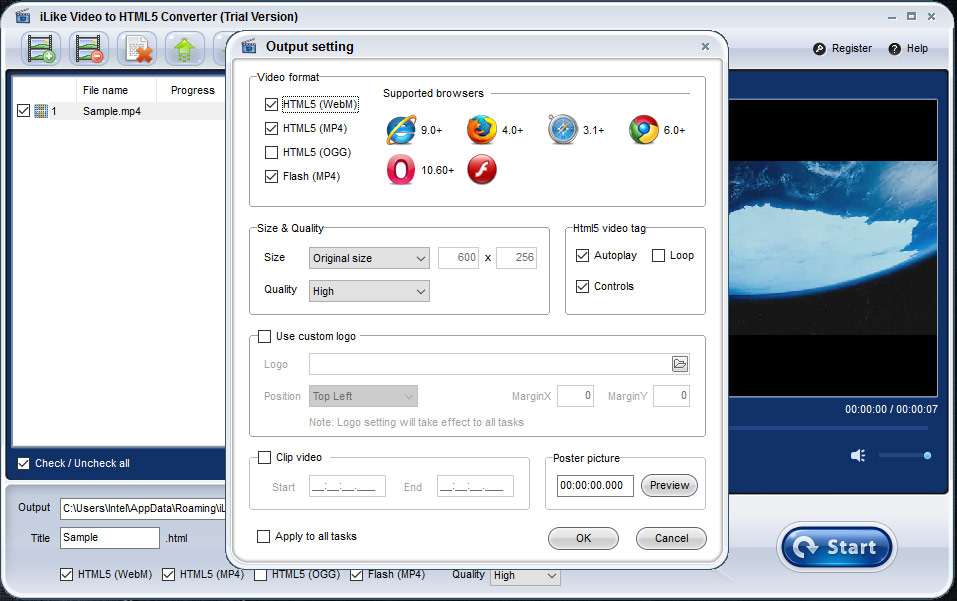The width and height of the screenshot is (957, 601).
Task: Enable Use custom logo option
Action: click(x=265, y=337)
